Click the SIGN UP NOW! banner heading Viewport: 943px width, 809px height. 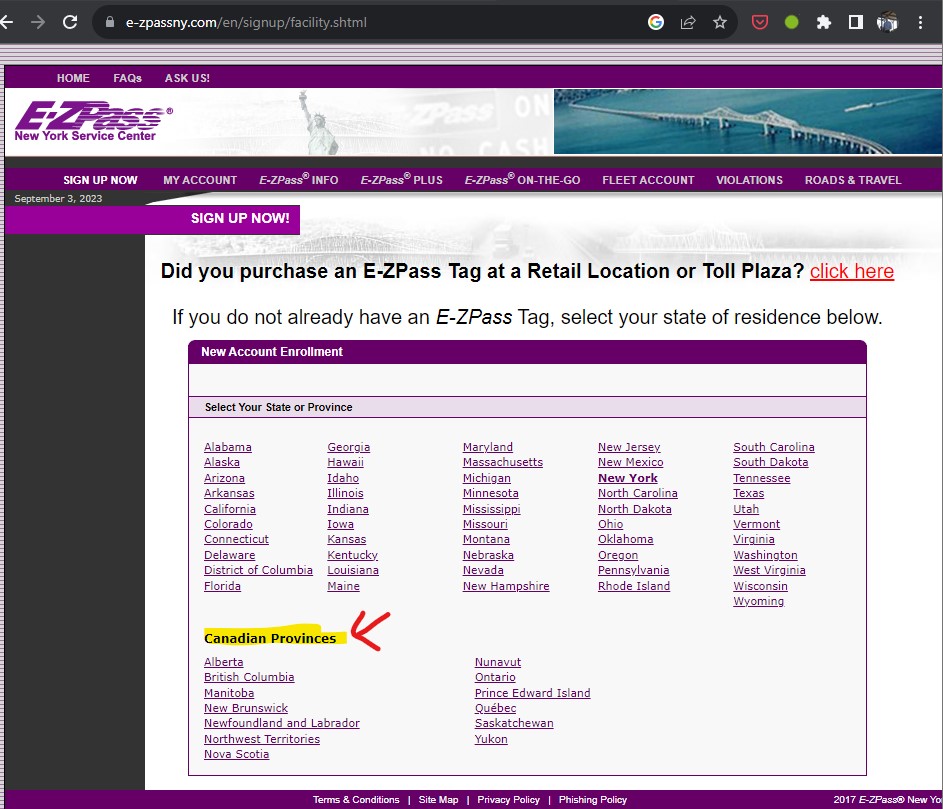pos(240,218)
